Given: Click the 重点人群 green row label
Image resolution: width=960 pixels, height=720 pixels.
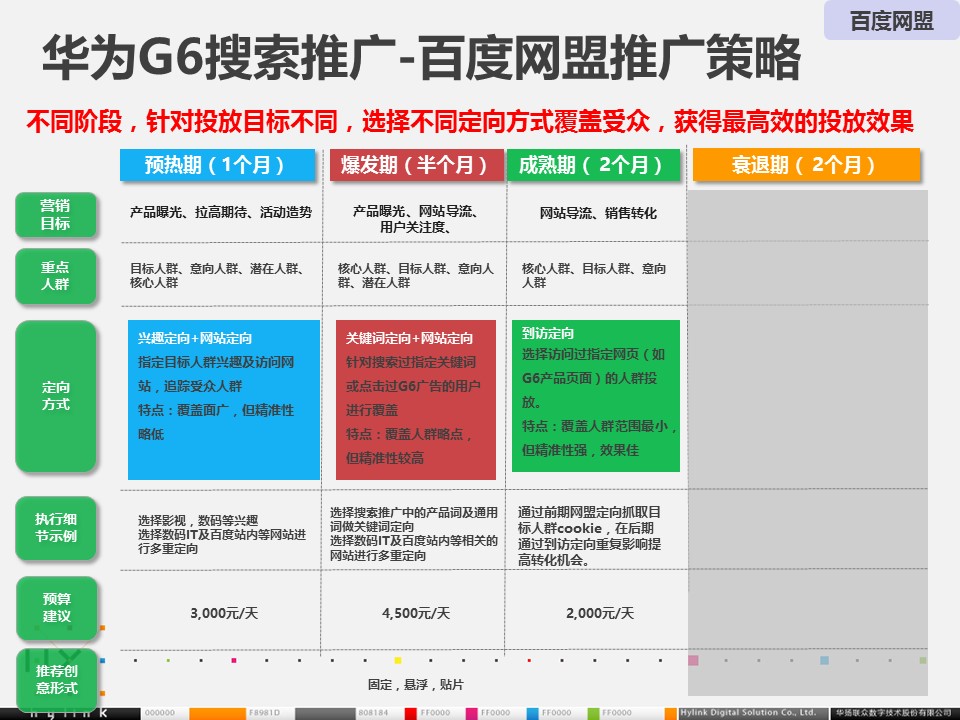Looking at the screenshot, I should (55, 276).
